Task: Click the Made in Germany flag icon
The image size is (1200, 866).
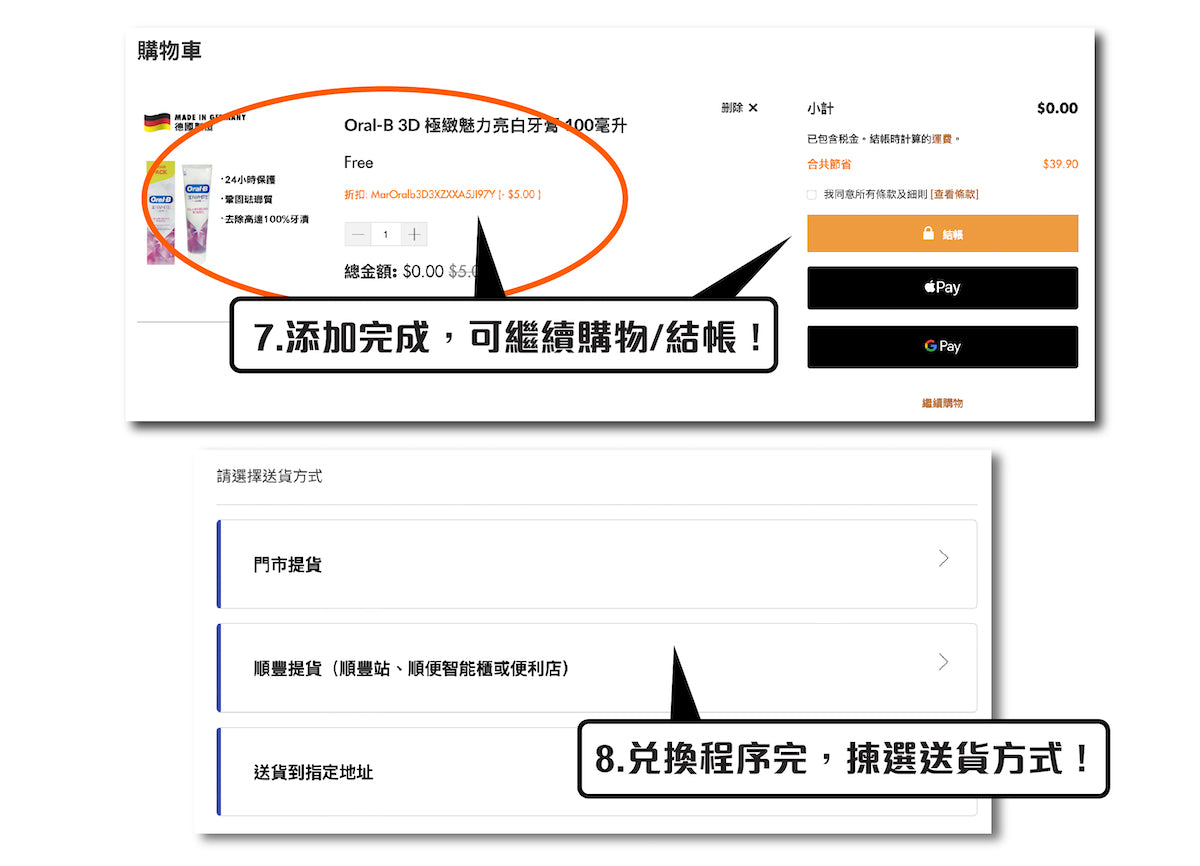Action: 156,123
